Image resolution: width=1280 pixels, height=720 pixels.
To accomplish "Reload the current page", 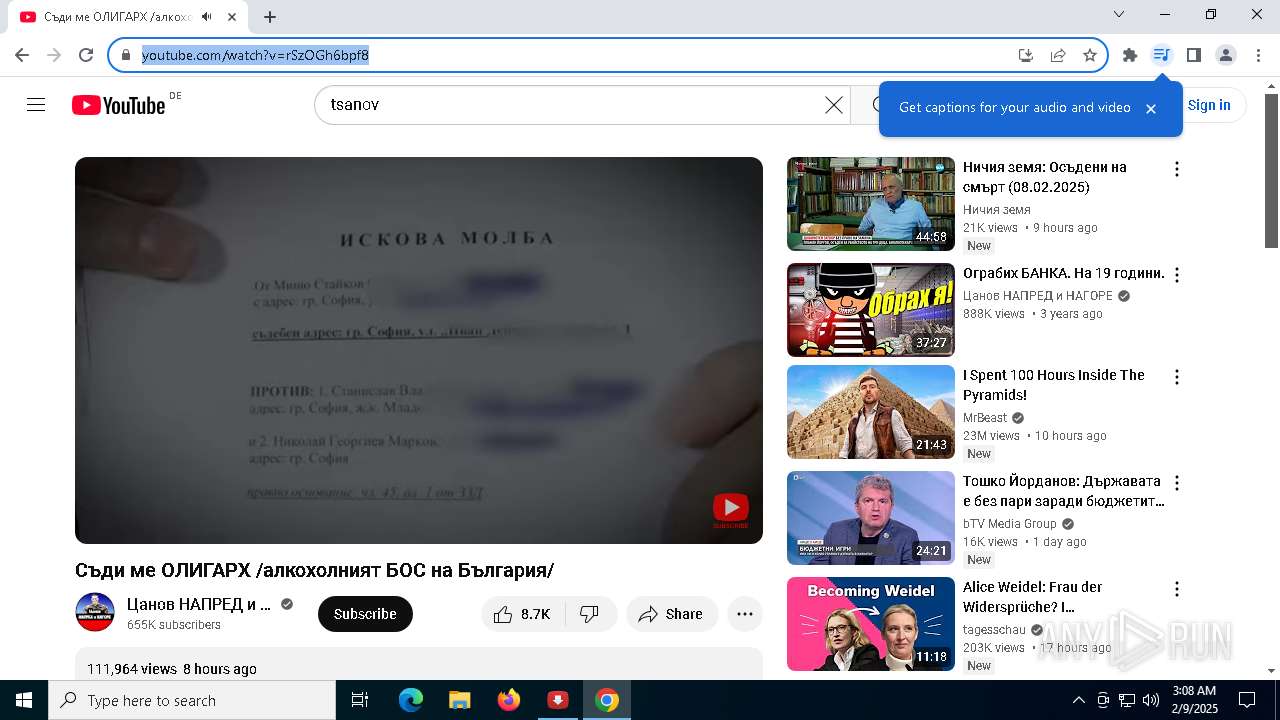I will pos(86,55).
